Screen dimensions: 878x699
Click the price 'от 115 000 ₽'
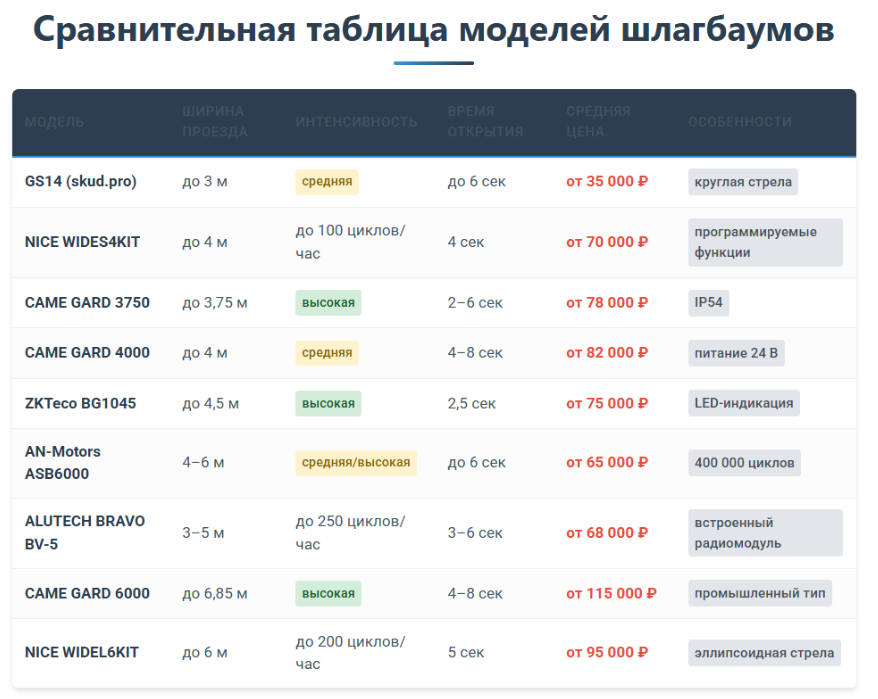(611, 593)
